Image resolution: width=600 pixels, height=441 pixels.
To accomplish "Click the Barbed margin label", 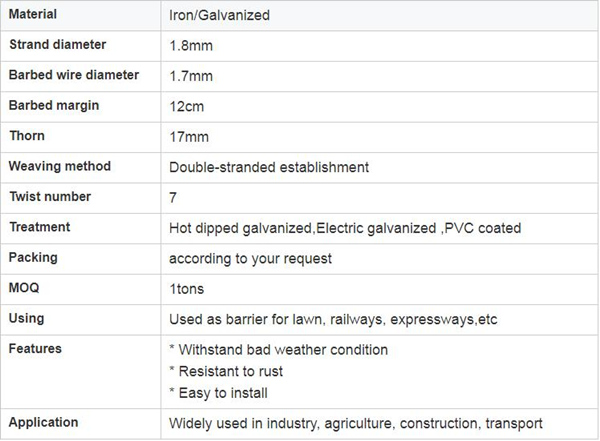I will coord(54,105).
